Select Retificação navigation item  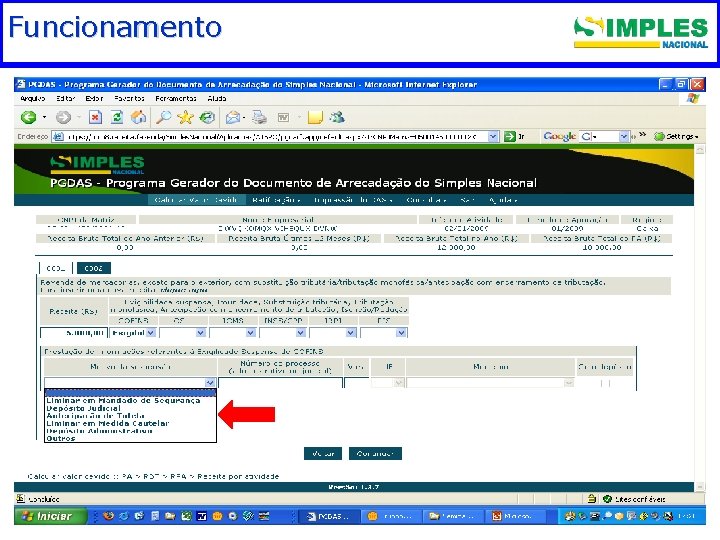(x=277, y=200)
